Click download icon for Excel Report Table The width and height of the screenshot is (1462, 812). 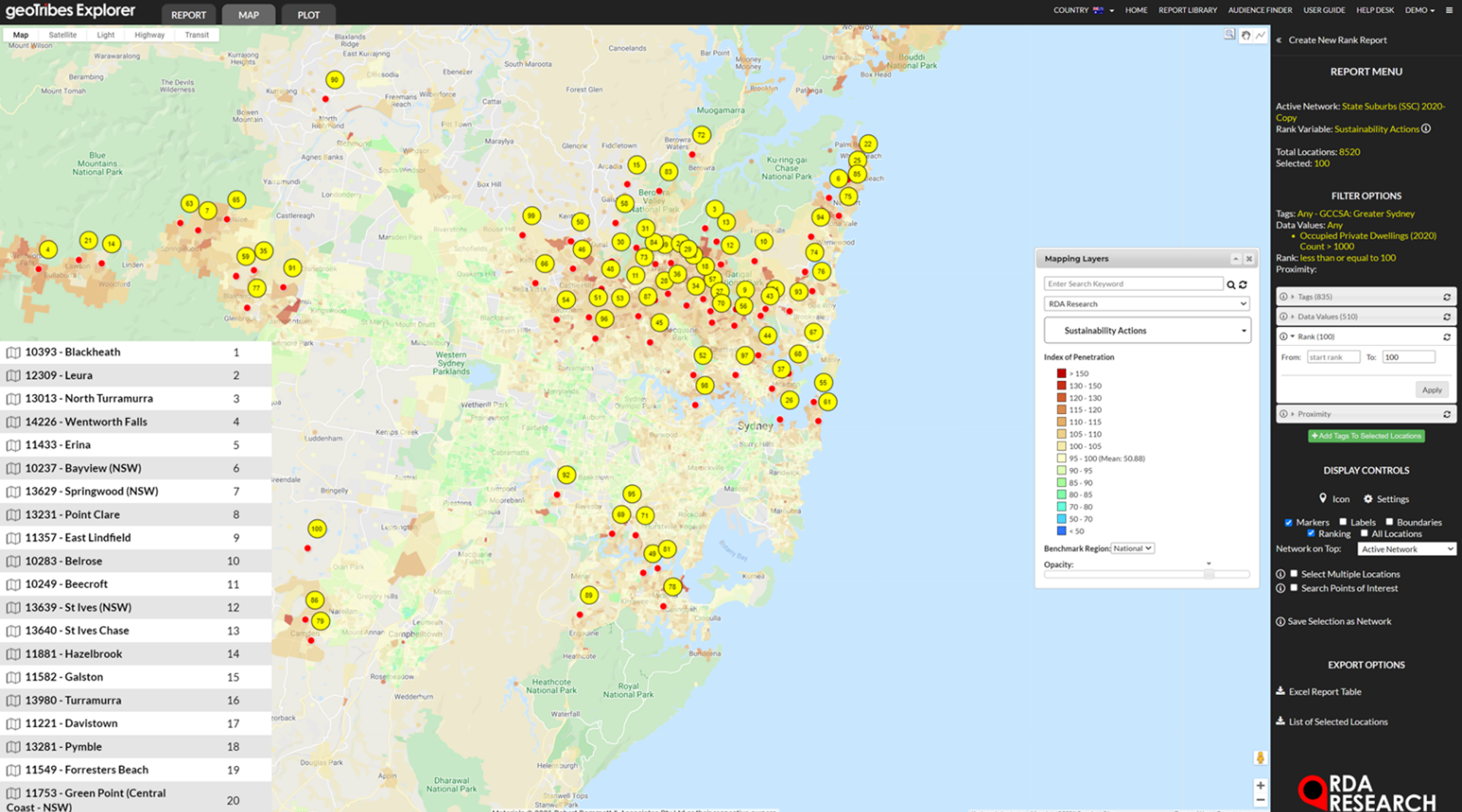[1281, 691]
